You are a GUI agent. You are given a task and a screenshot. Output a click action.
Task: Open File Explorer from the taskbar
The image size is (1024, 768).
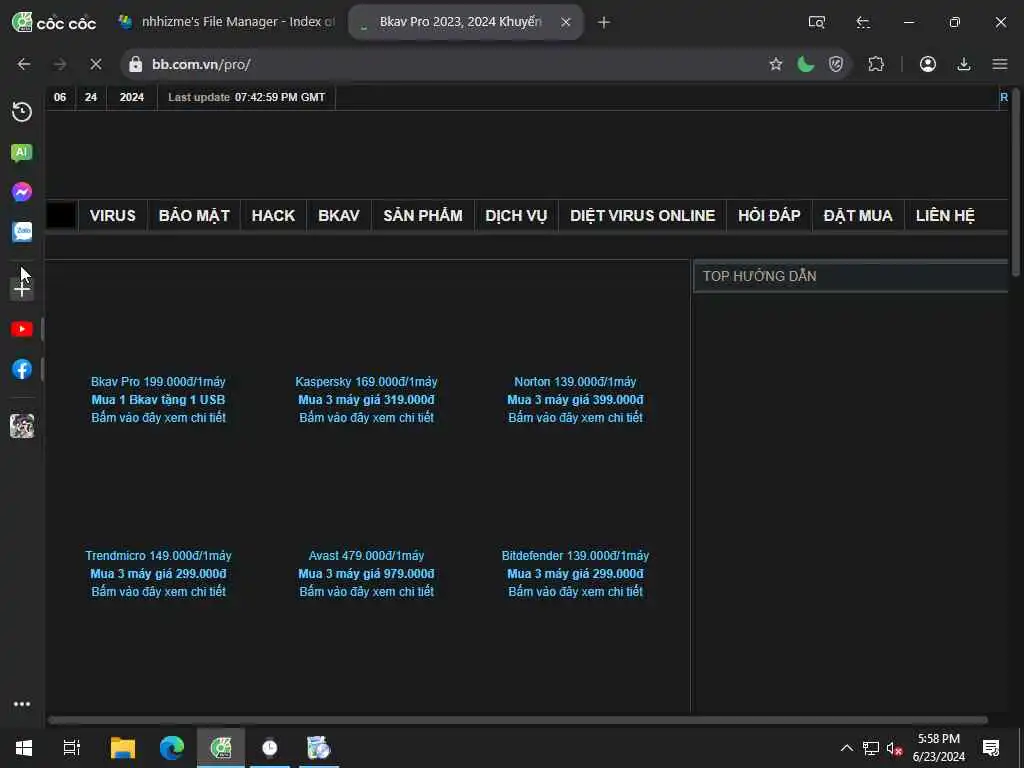click(x=122, y=748)
